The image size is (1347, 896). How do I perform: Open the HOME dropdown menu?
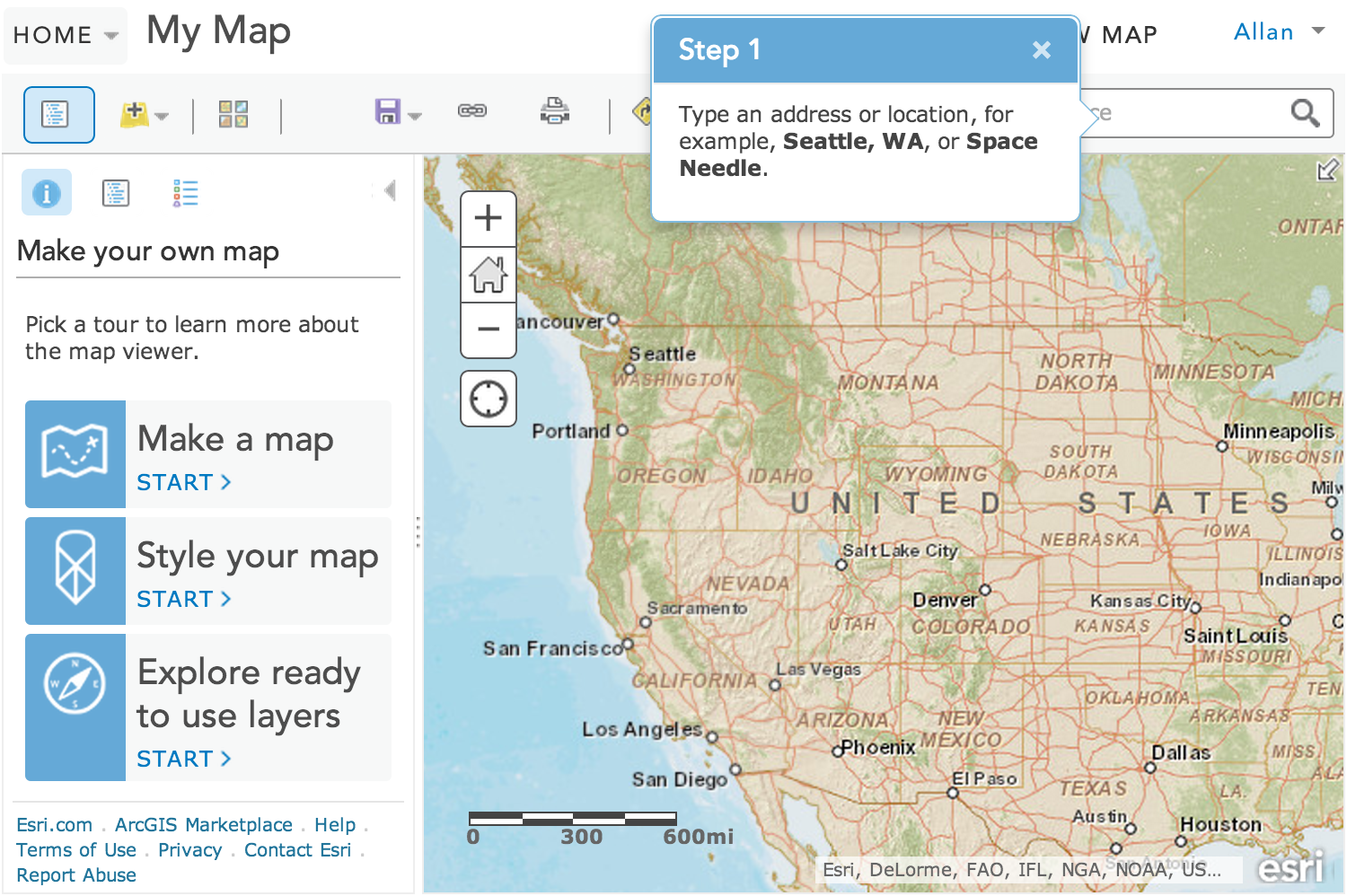(66, 35)
